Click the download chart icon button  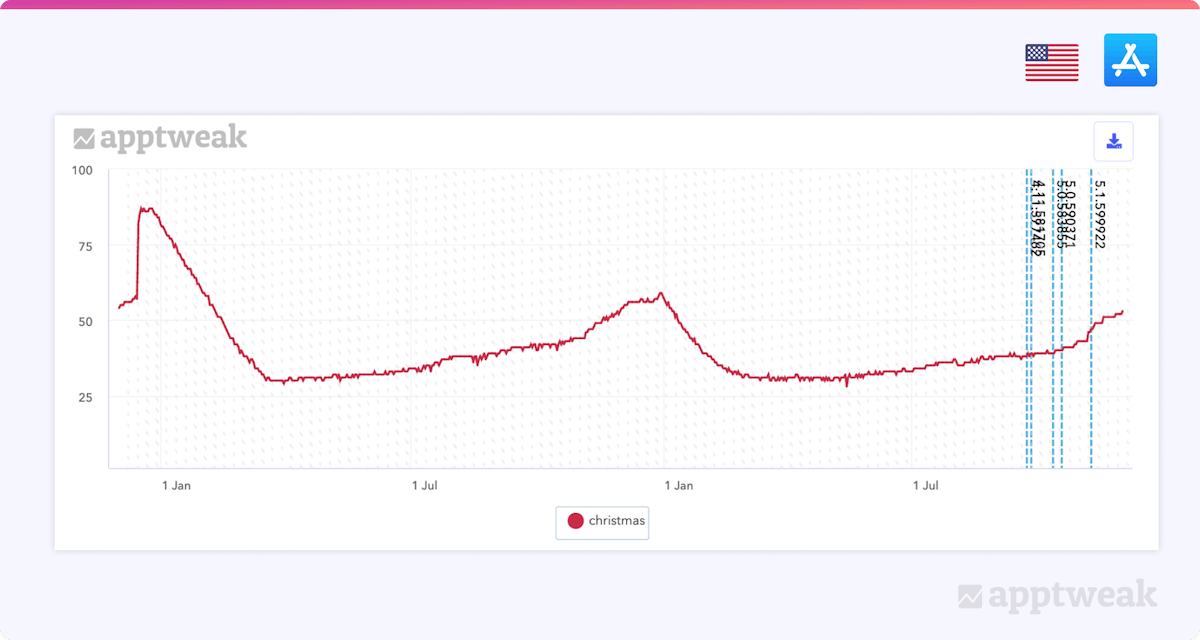pyautogui.click(x=1114, y=142)
